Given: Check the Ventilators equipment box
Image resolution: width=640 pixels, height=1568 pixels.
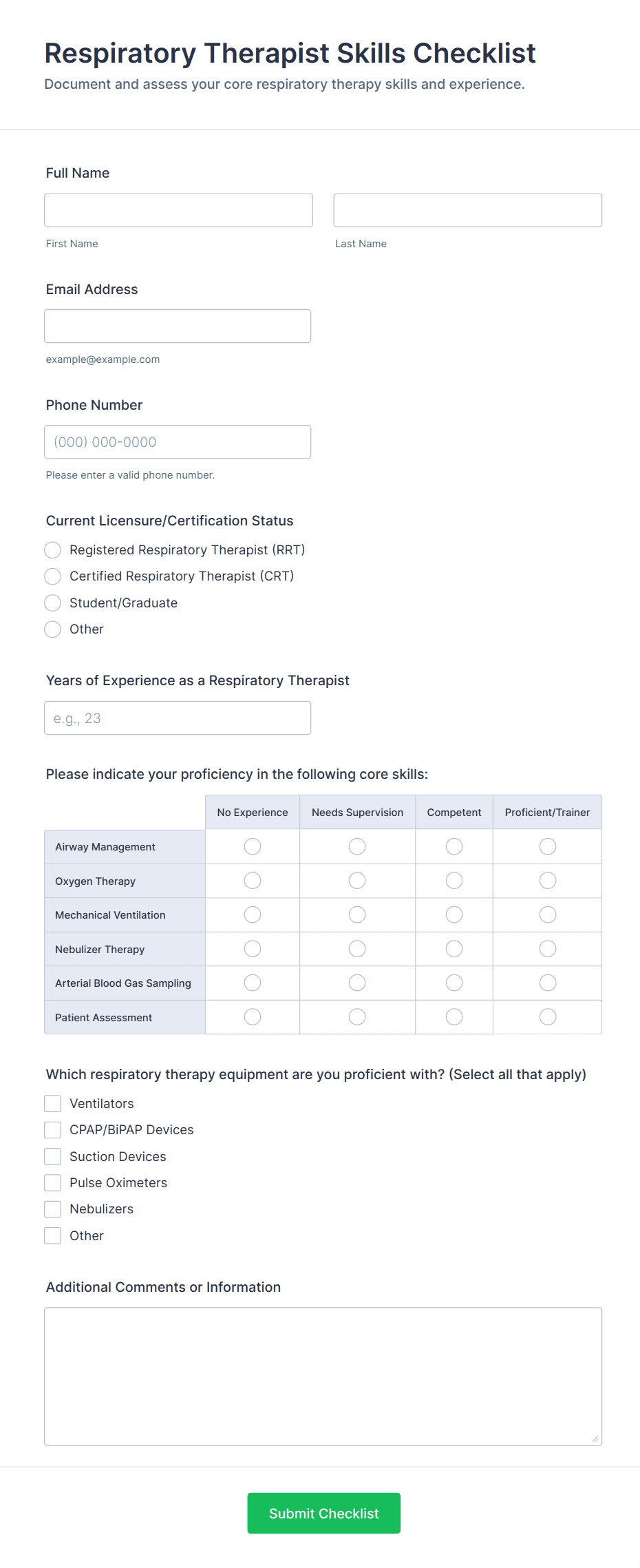Looking at the screenshot, I should click(x=52, y=1103).
